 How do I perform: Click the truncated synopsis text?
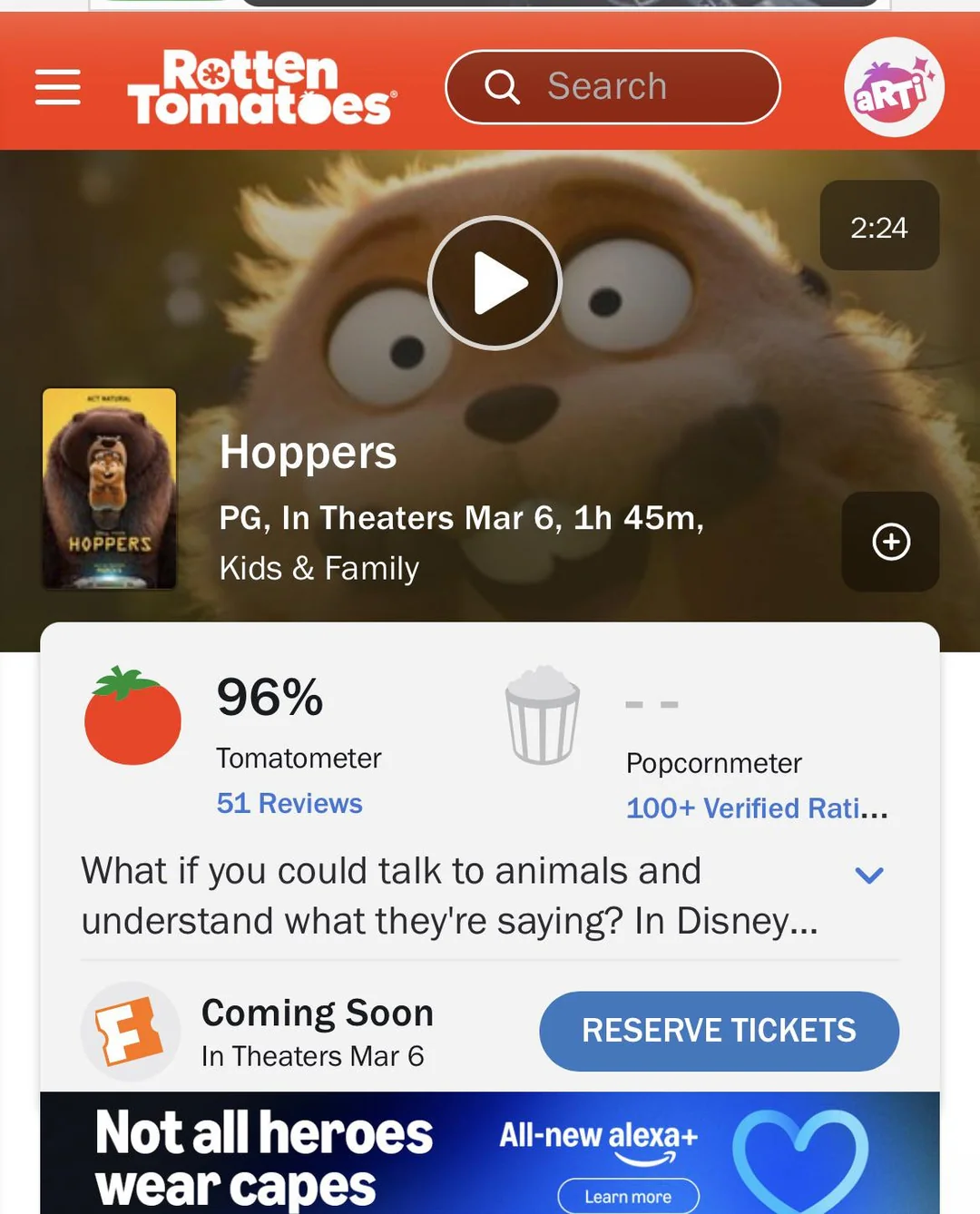tap(450, 896)
